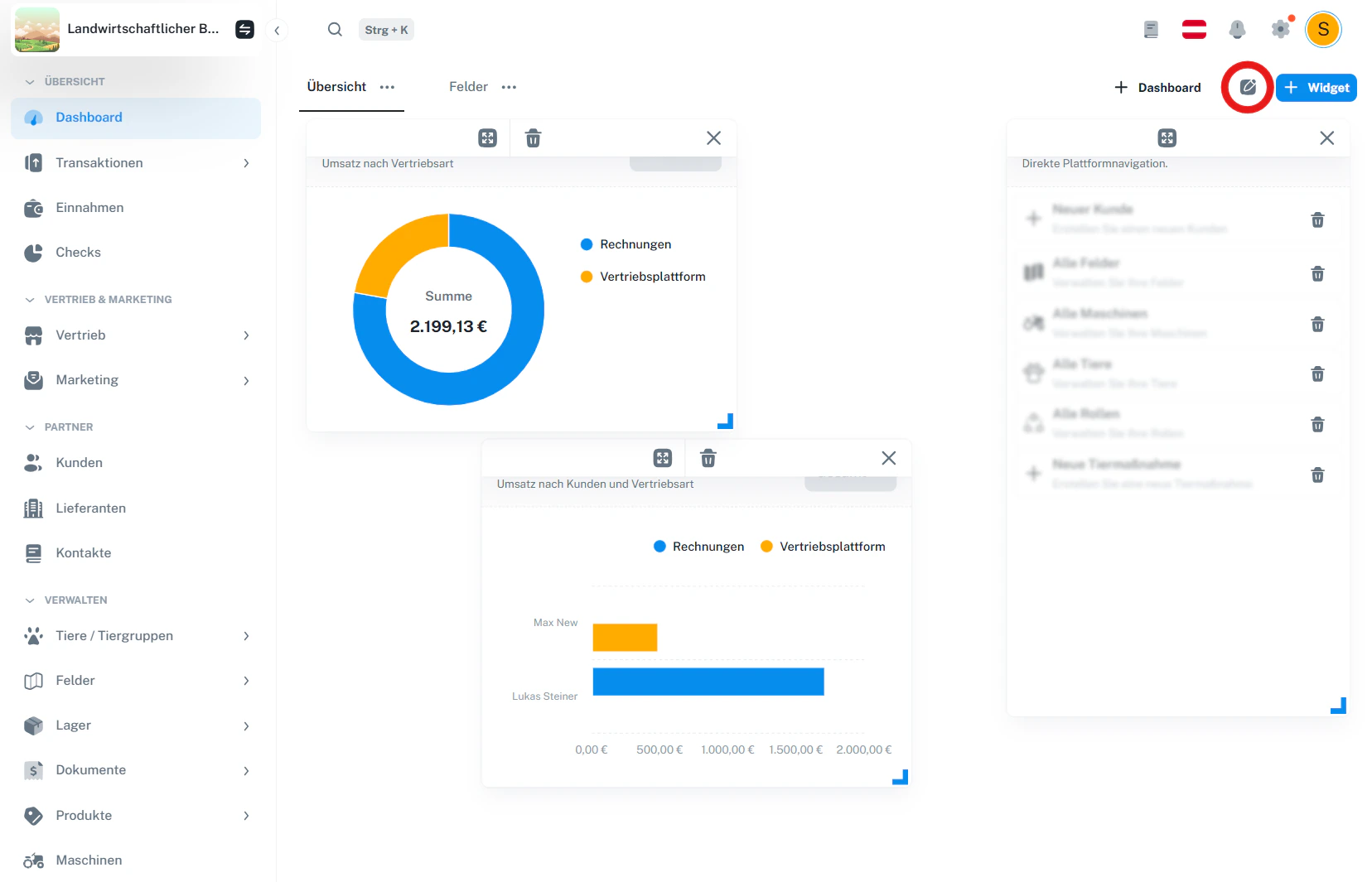Viewport: 1372px width, 882px height.
Task: Open notifications bell
Action: coord(1237,30)
